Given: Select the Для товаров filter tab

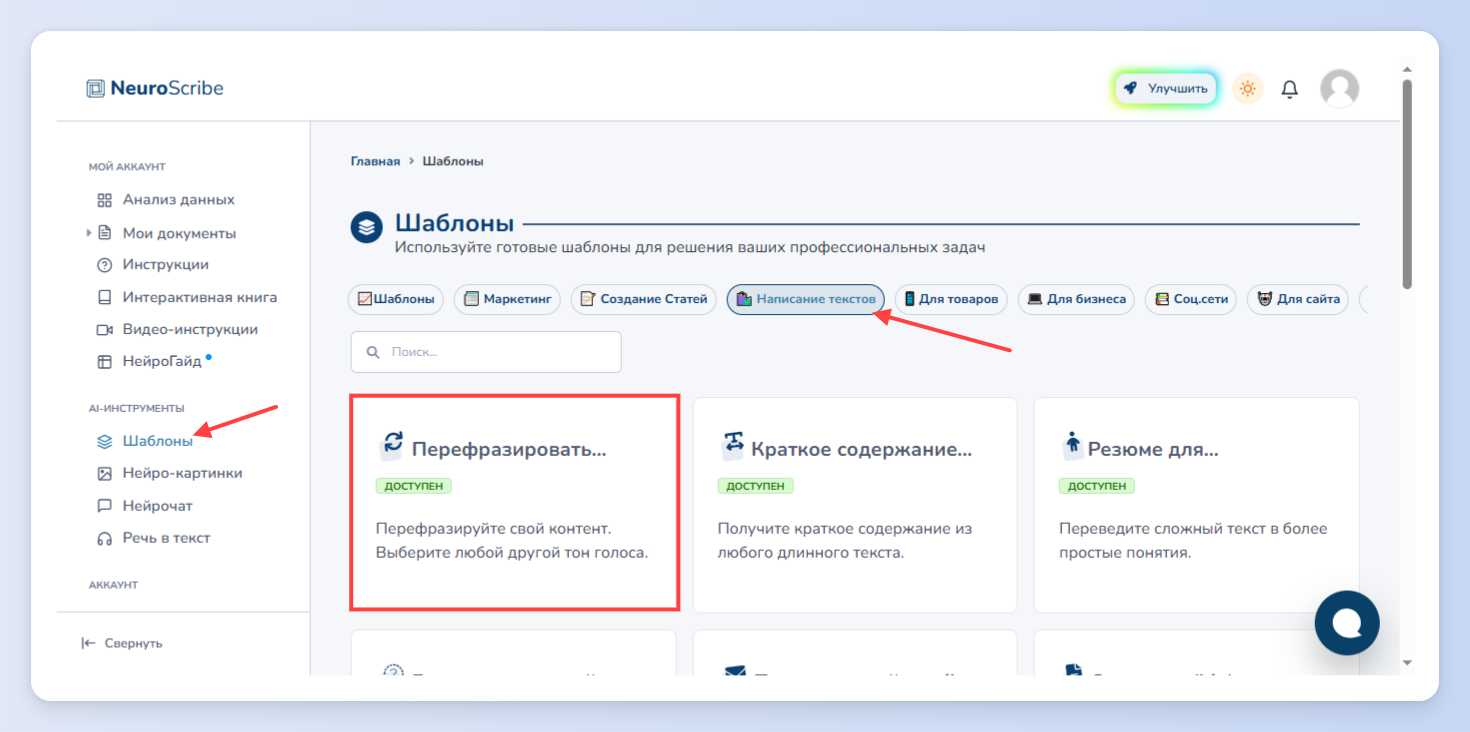Looking at the screenshot, I should pyautogui.click(x=951, y=299).
